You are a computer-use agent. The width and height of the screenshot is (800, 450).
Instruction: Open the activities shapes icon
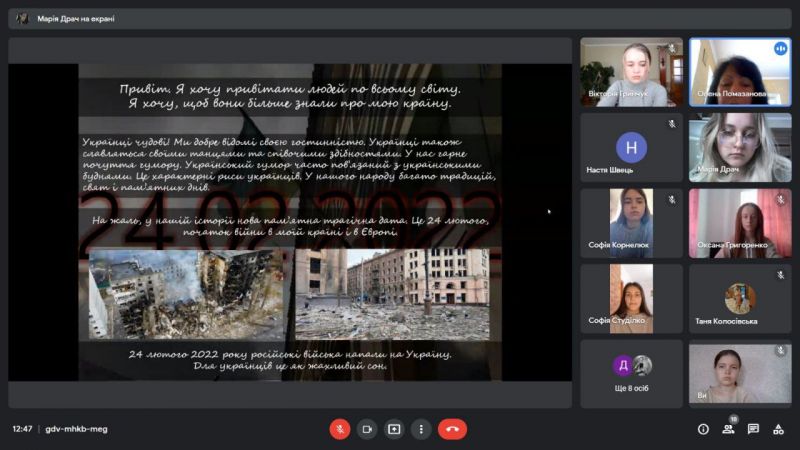[x=778, y=429]
